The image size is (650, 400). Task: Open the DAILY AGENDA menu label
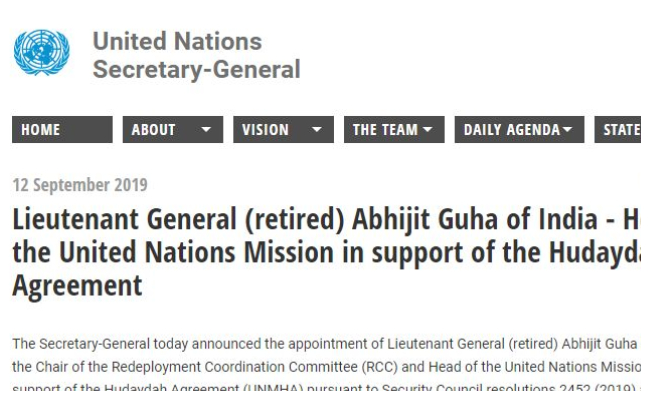coord(512,130)
